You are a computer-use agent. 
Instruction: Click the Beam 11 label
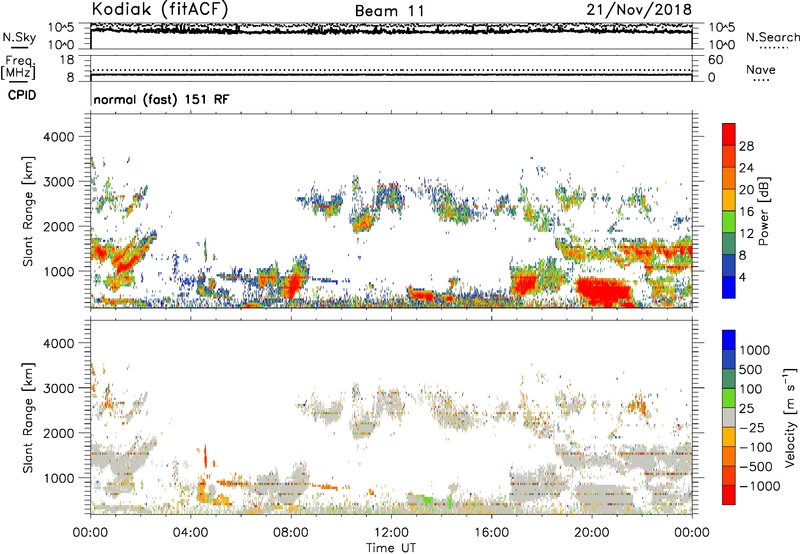click(389, 11)
